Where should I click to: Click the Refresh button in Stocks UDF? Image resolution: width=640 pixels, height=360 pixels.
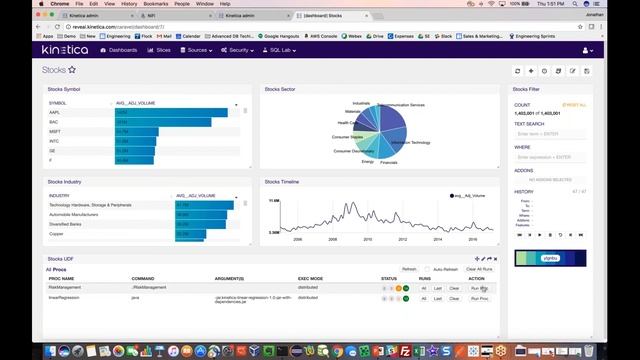409,269
